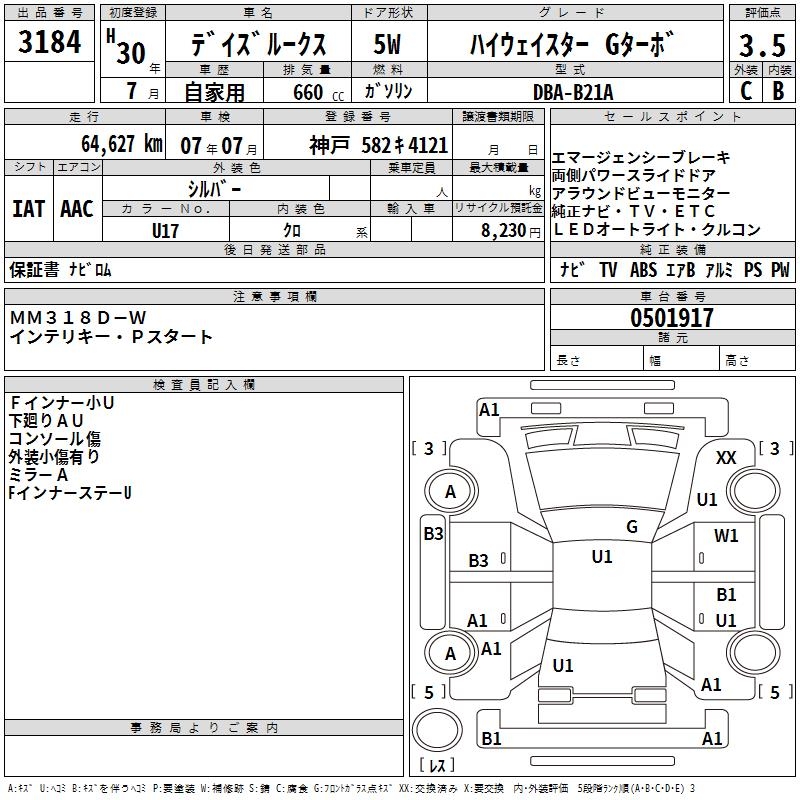Select shift type IAT
The image size is (800, 800).
29,209
